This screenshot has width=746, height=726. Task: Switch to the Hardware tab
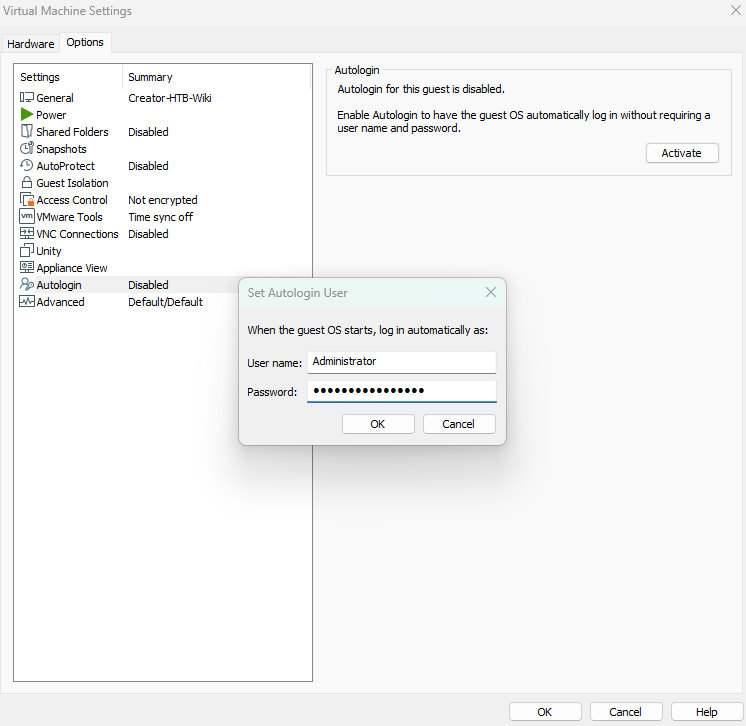coord(31,44)
